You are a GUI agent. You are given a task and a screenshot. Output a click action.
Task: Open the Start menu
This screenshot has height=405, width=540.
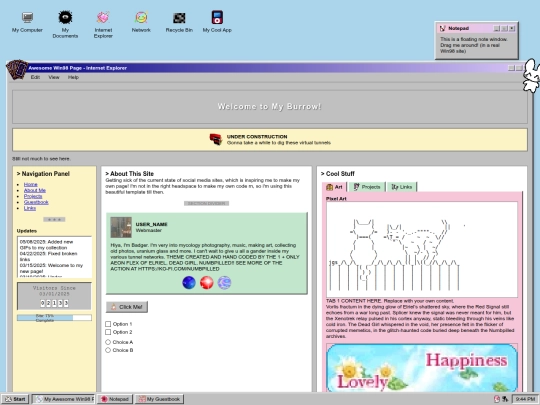coord(15,399)
